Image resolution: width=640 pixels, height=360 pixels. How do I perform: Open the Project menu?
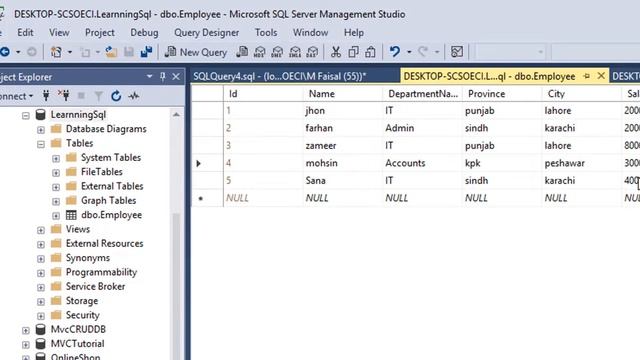tap(100, 32)
